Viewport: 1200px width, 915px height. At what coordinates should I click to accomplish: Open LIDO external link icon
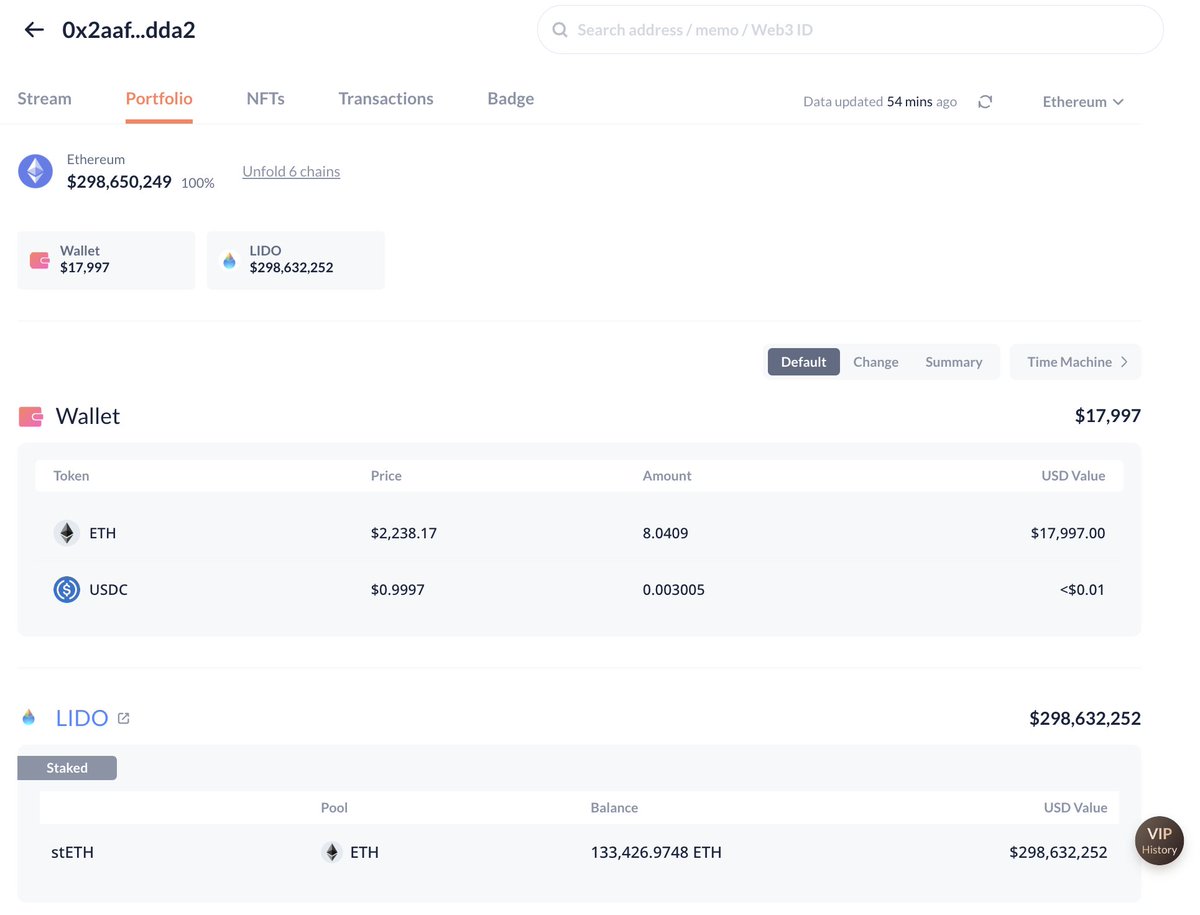(x=123, y=718)
